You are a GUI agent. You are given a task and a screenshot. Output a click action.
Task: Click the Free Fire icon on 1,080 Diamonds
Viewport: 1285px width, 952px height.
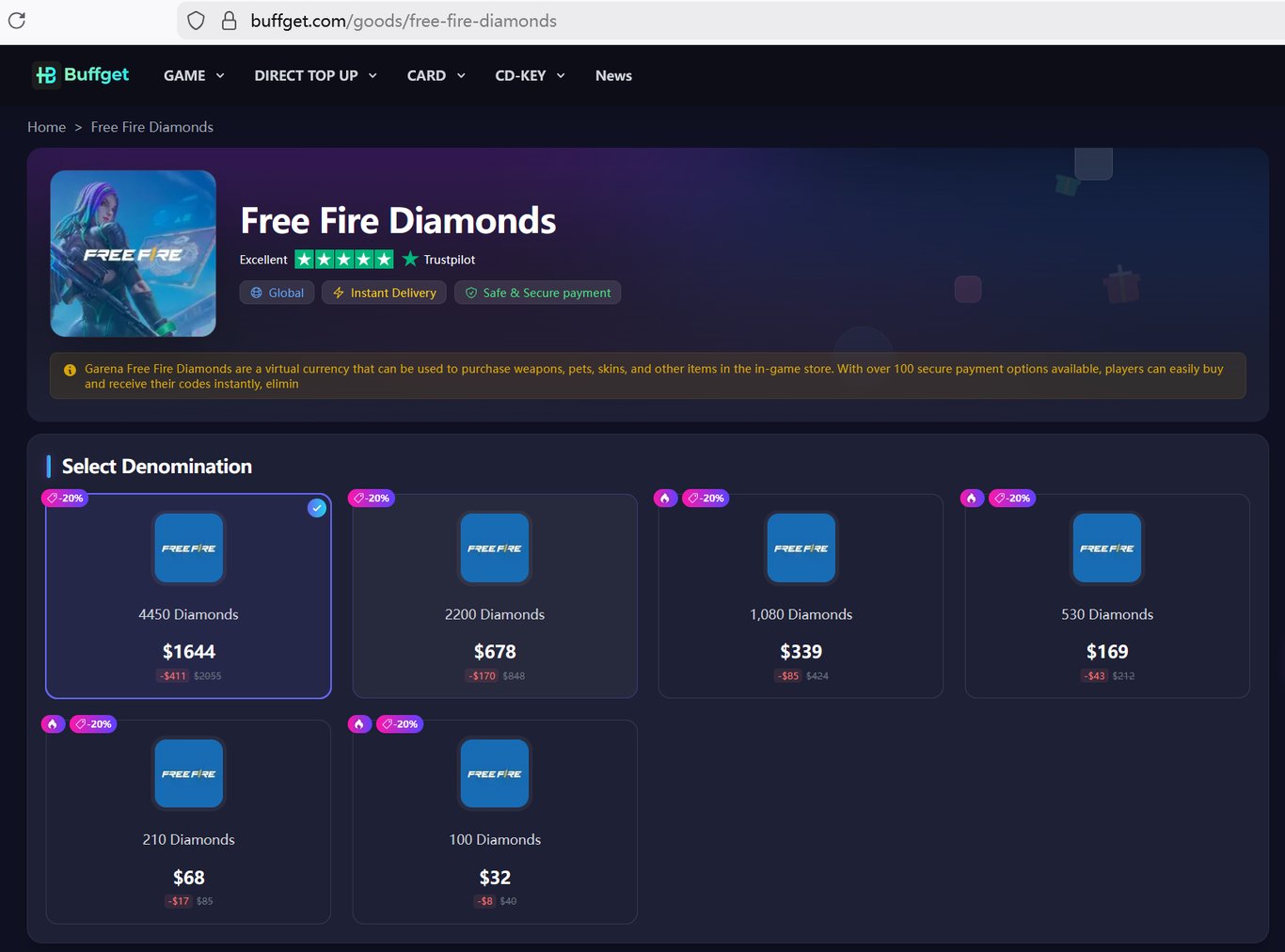(x=801, y=547)
